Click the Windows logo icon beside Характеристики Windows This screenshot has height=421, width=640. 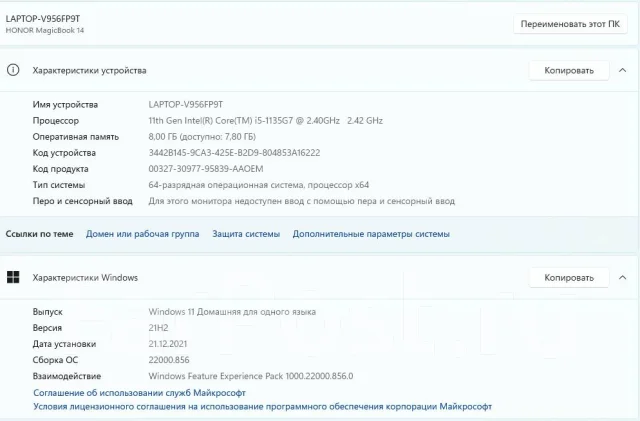13,277
